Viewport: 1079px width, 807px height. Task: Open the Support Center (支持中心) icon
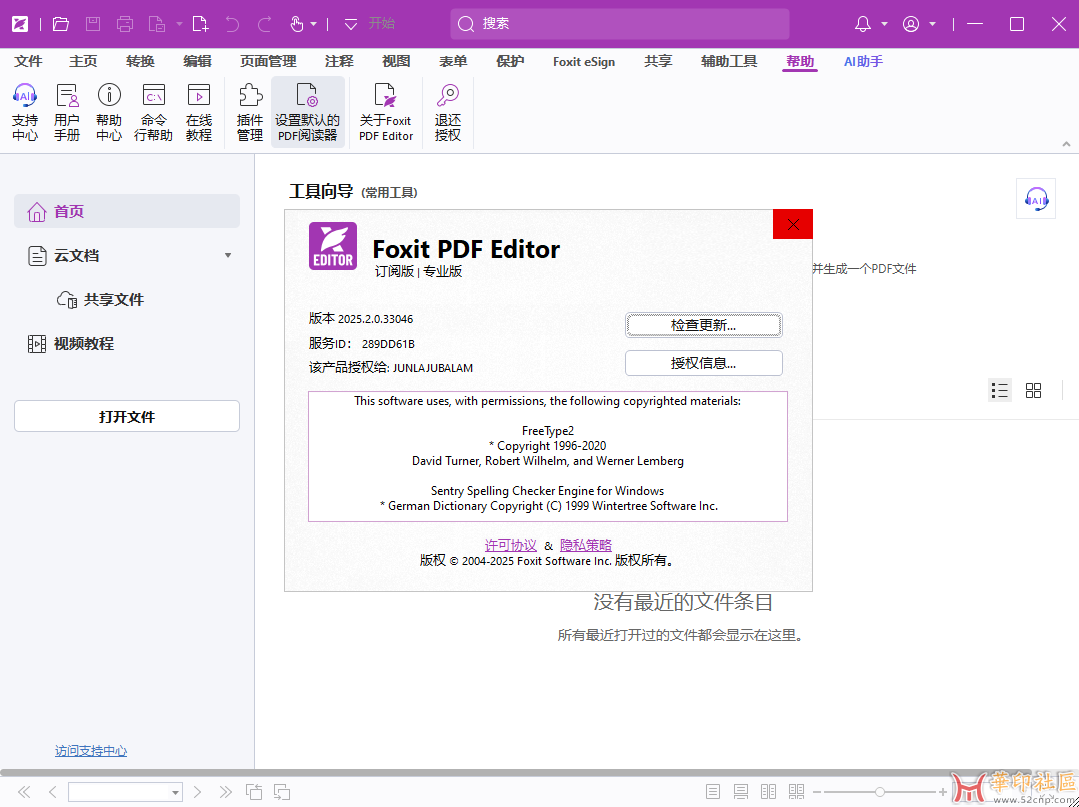click(x=25, y=112)
